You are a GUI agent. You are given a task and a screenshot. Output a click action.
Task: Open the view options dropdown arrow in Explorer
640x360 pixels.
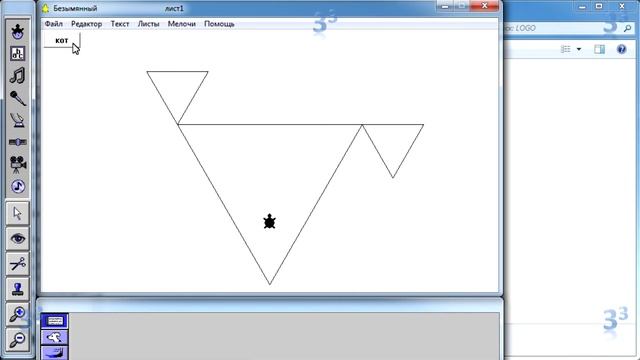(579, 49)
